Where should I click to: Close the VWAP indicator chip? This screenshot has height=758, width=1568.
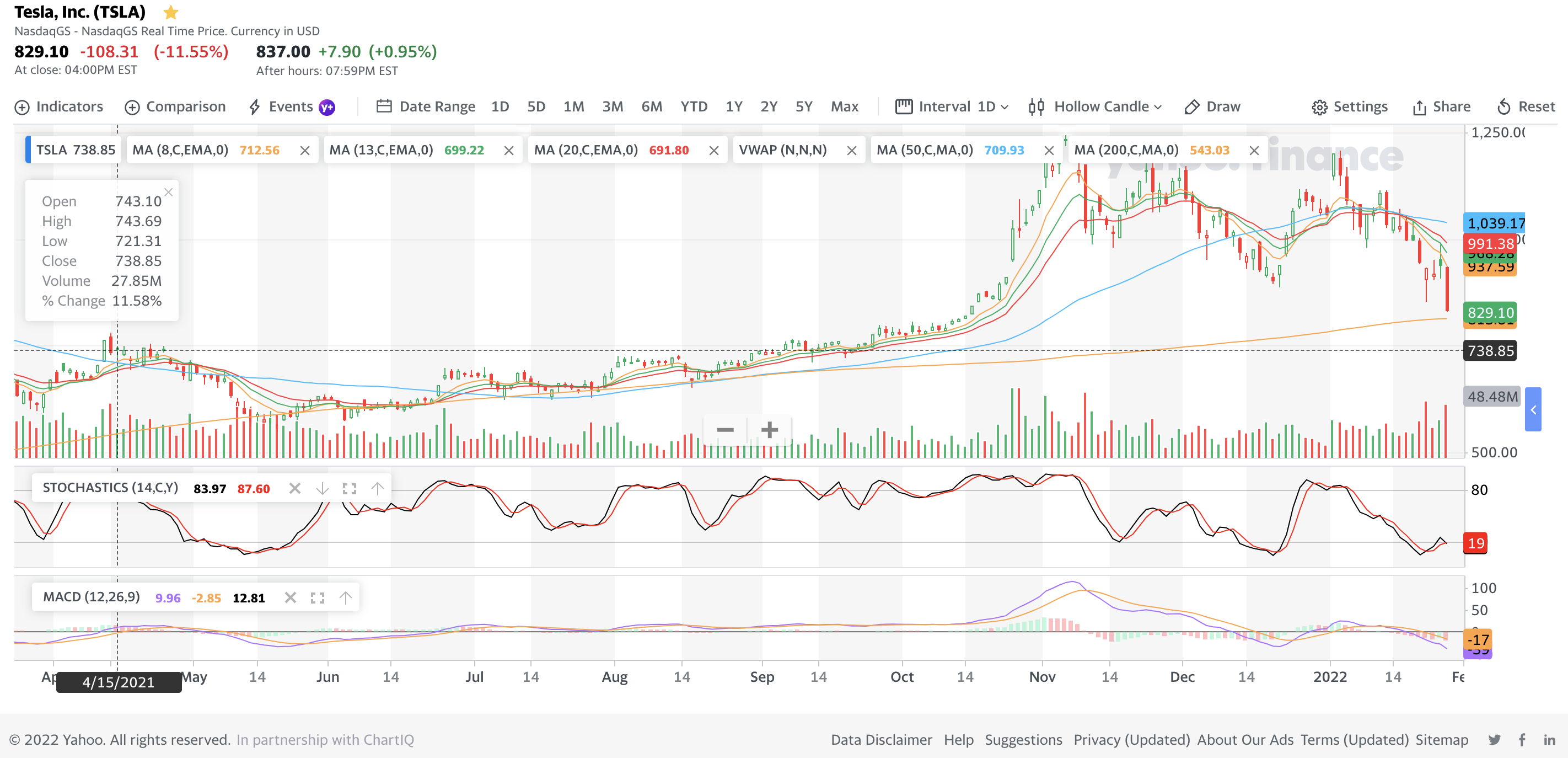click(852, 151)
